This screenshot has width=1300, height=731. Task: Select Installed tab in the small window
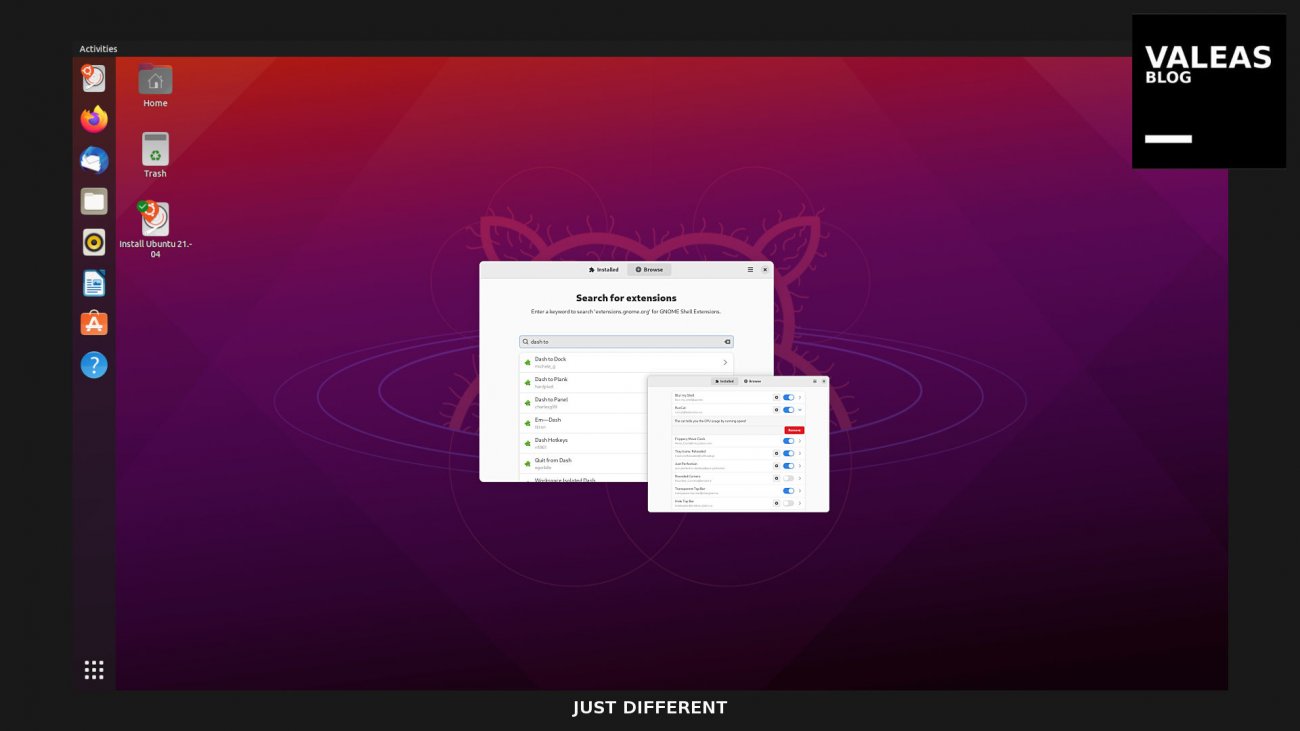click(725, 381)
